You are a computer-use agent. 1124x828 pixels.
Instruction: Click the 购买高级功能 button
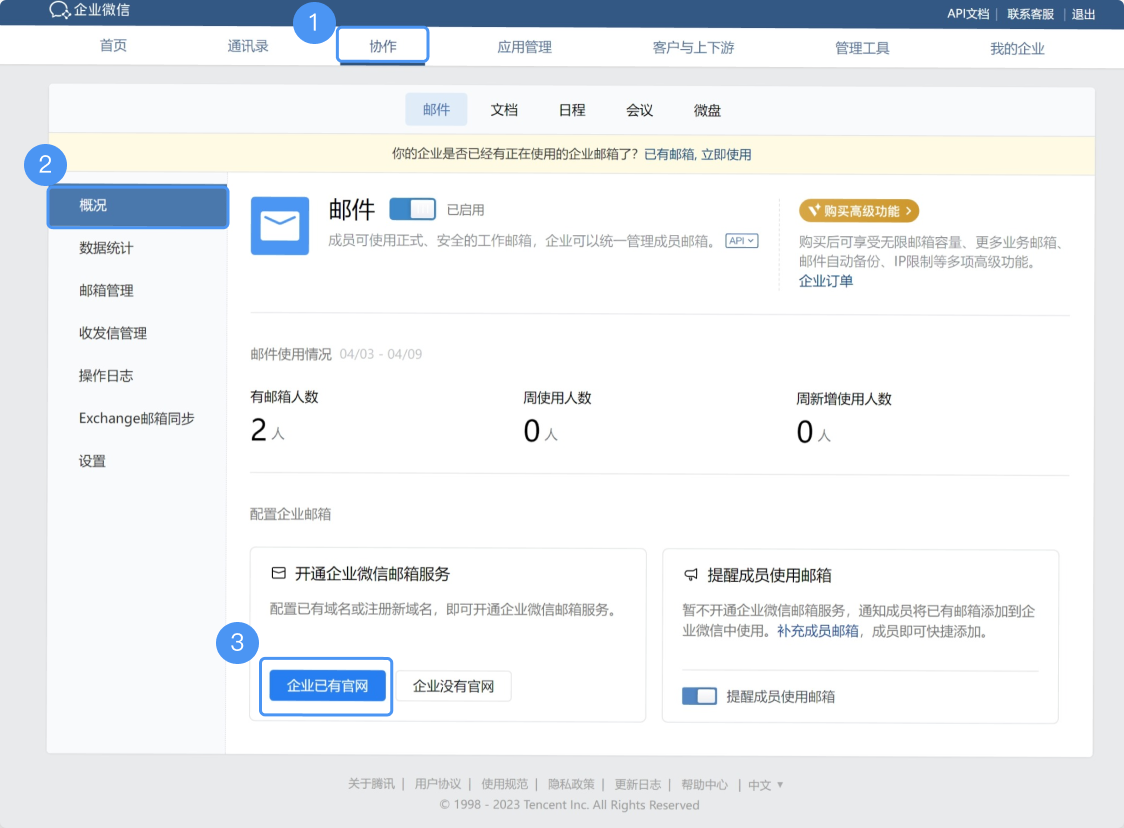(x=859, y=211)
